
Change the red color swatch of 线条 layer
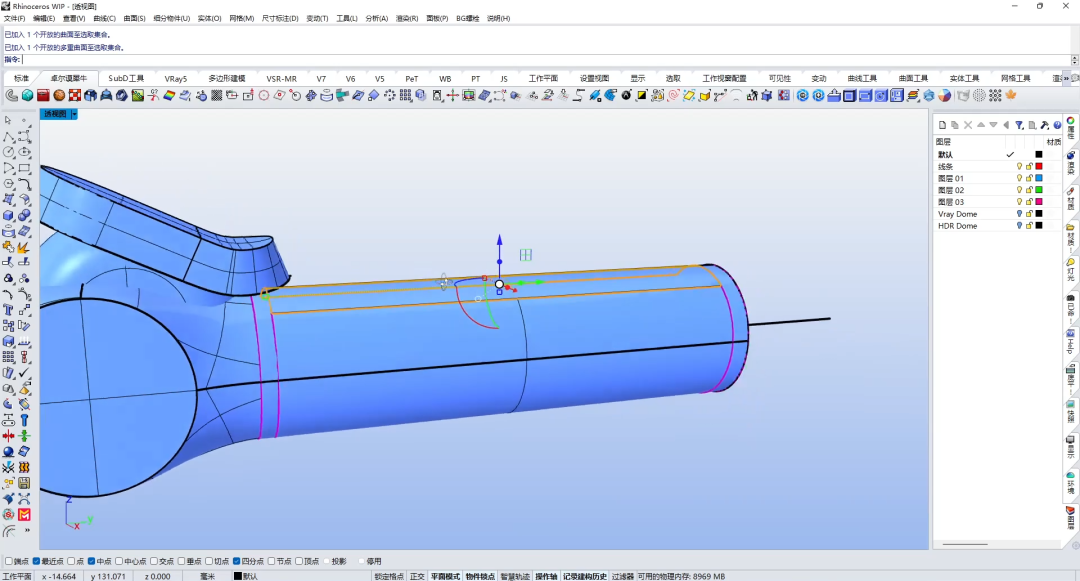[1039, 167]
